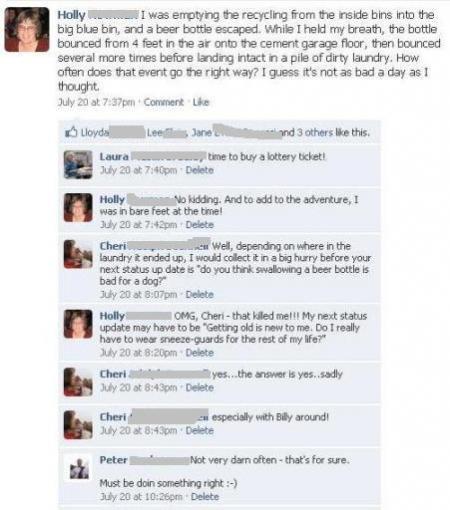
Task: Delete Cheri's "especially with Billy around" comment
Action: [200, 430]
